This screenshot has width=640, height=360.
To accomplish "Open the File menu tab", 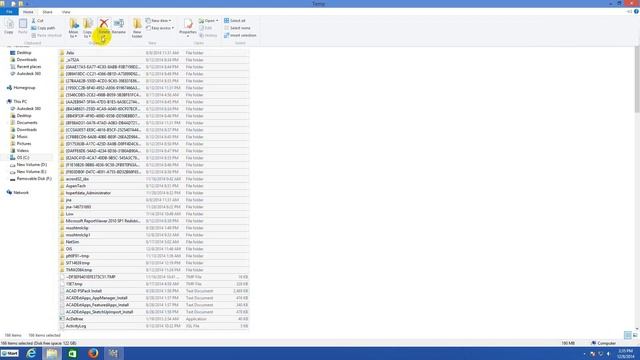I will 9,12.
